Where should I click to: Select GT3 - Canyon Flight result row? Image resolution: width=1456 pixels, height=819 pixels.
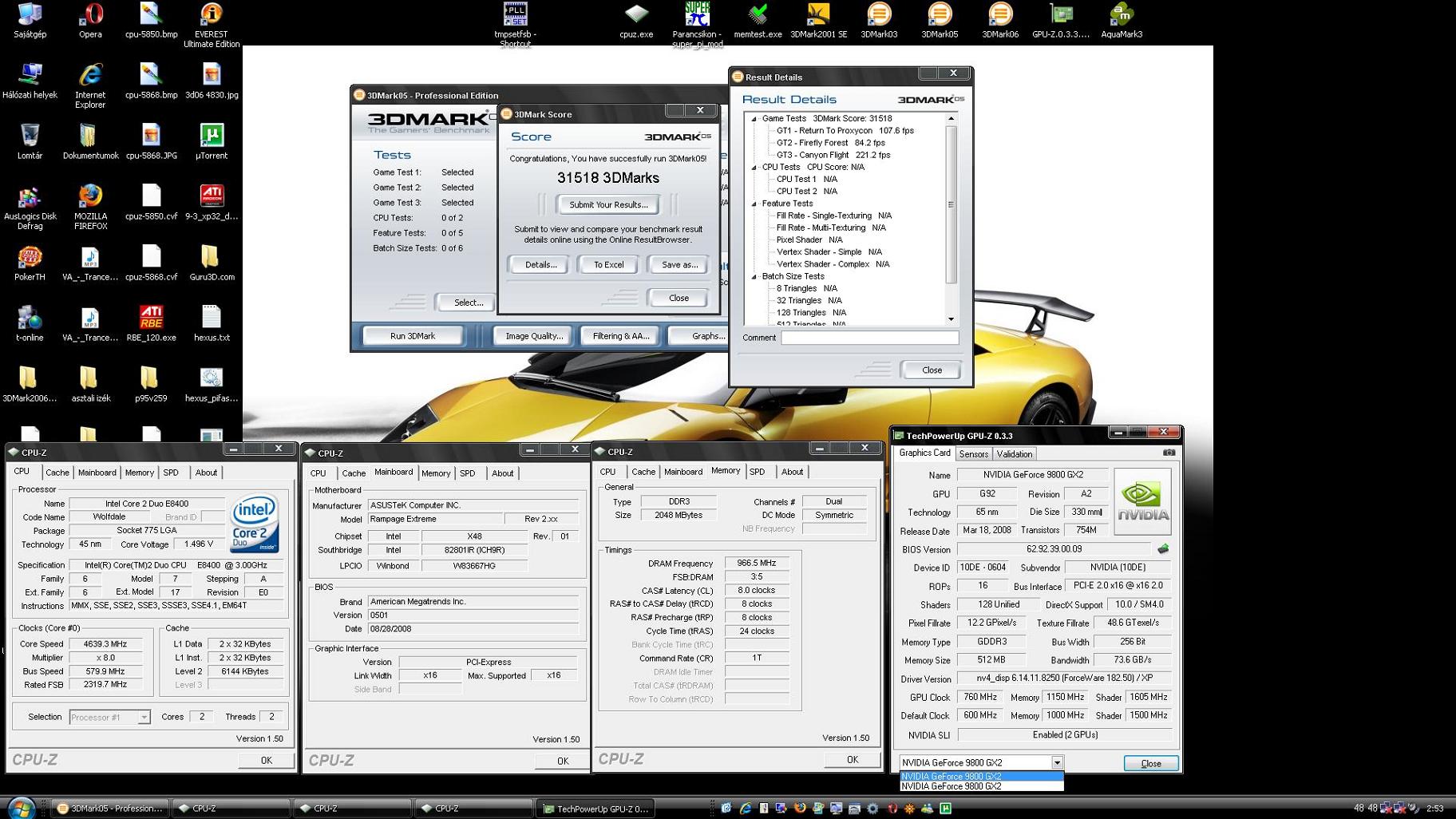pos(833,155)
